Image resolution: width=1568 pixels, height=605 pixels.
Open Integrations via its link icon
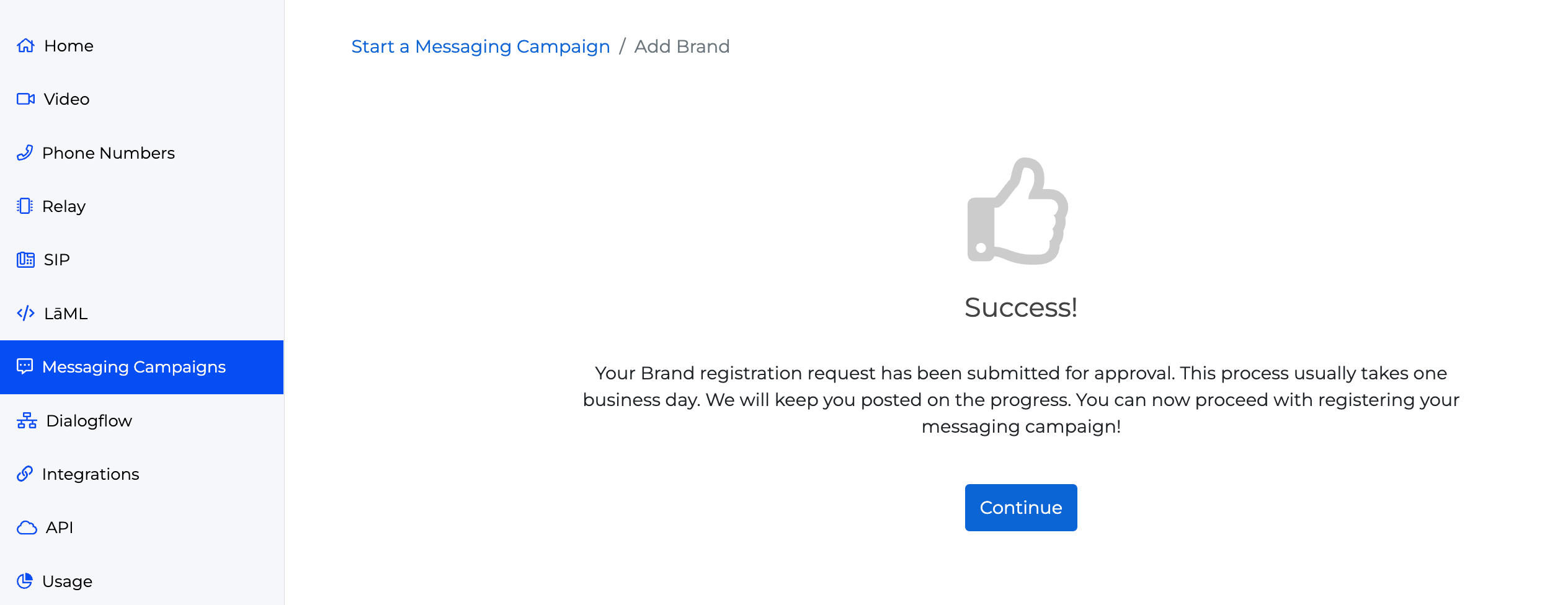point(25,474)
